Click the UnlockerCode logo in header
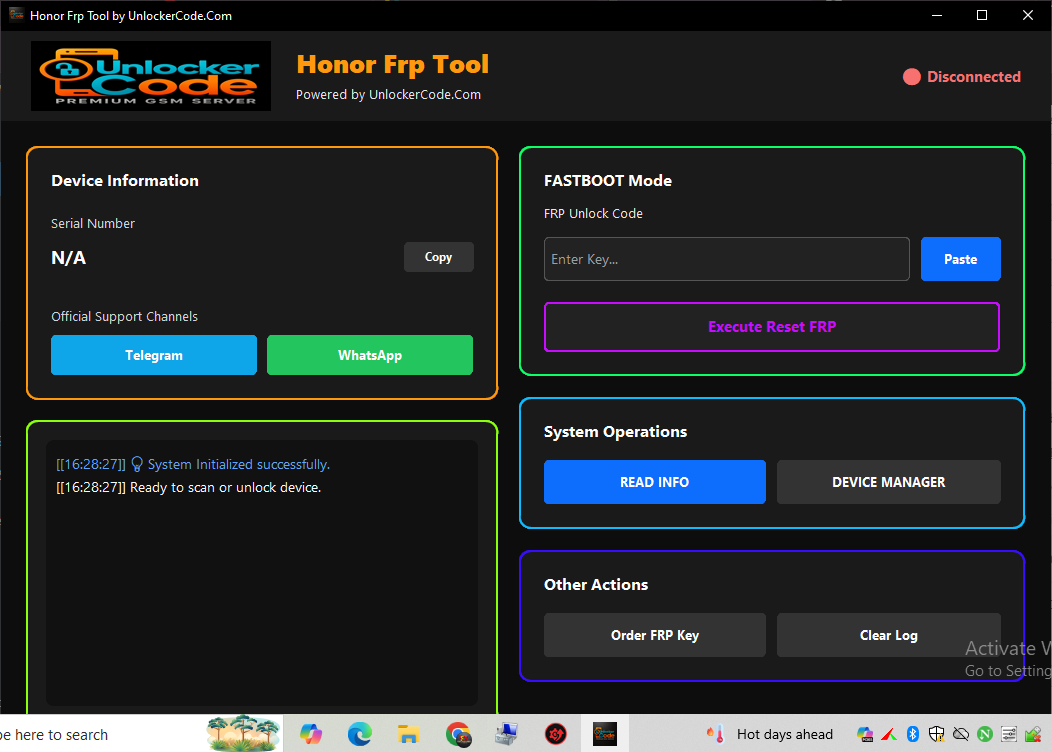This screenshot has width=1052, height=752. pyautogui.click(x=151, y=76)
